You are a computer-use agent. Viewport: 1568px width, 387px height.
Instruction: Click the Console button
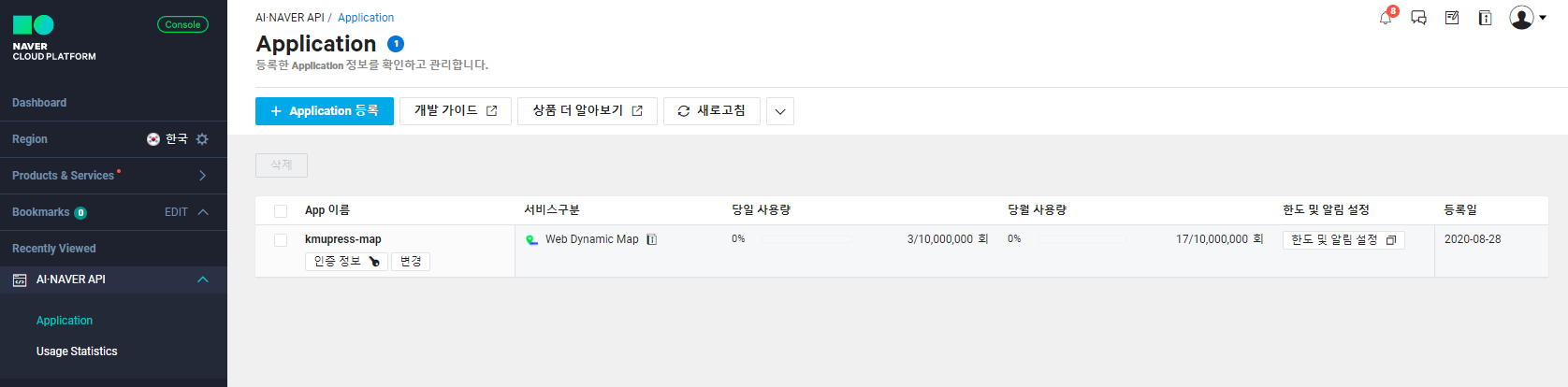click(x=182, y=24)
